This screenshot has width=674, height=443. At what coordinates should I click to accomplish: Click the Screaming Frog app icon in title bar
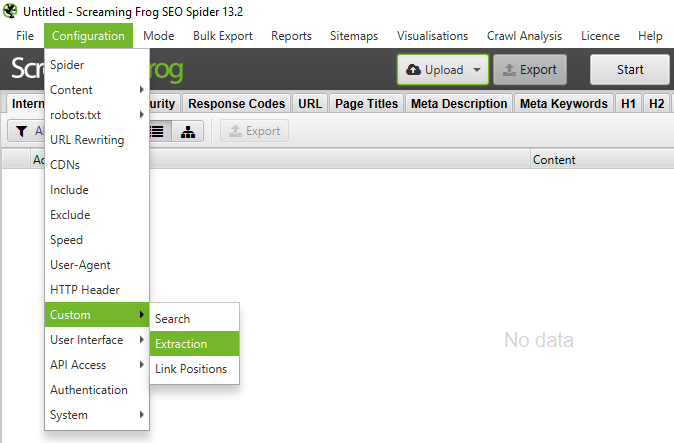(x=10, y=11)
